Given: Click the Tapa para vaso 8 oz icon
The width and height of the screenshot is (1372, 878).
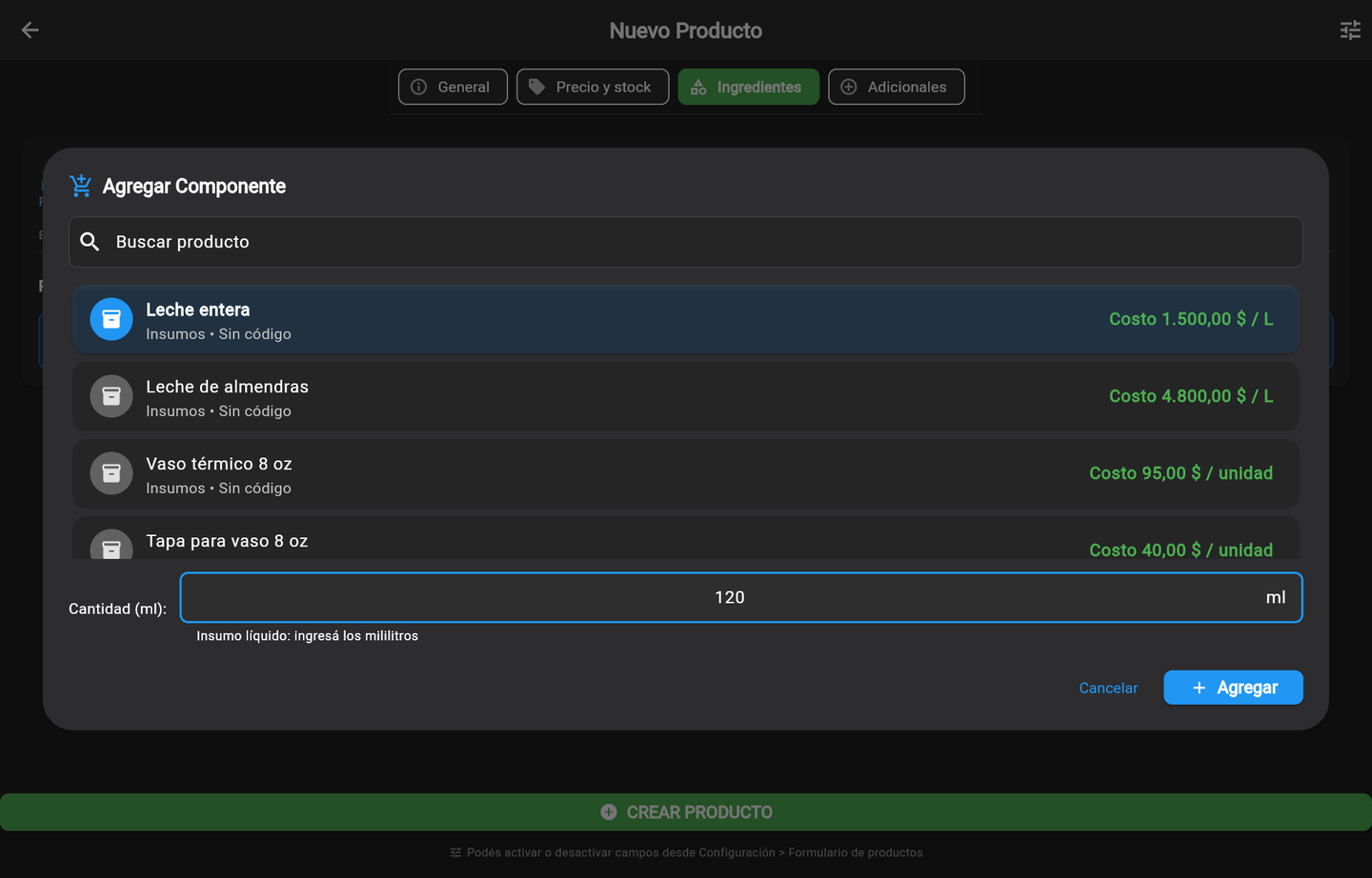Looking at the screenshot, I should tap(111, 545).
